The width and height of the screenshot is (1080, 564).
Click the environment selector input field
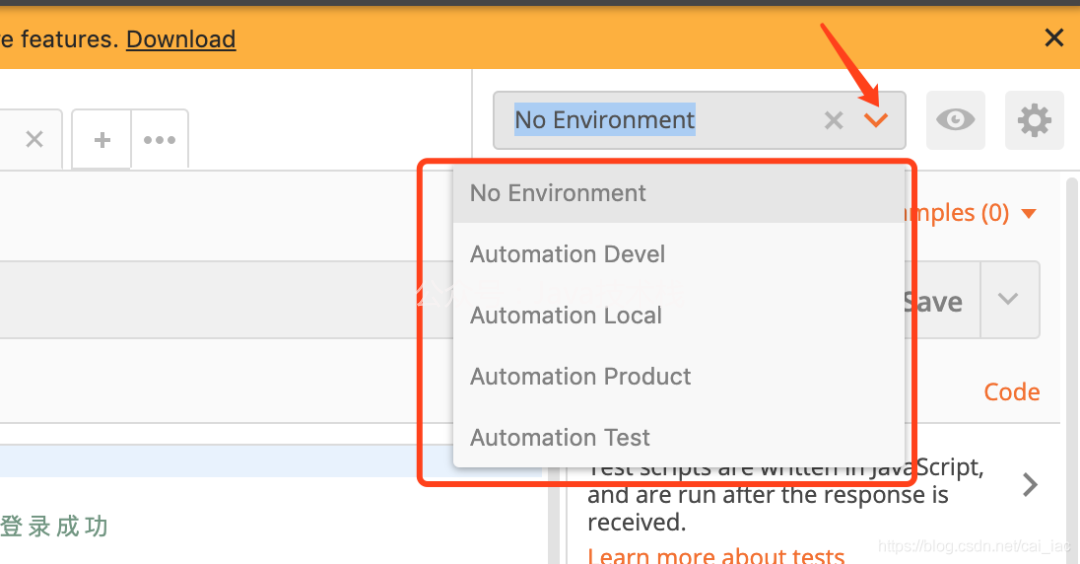pos(699,121)
